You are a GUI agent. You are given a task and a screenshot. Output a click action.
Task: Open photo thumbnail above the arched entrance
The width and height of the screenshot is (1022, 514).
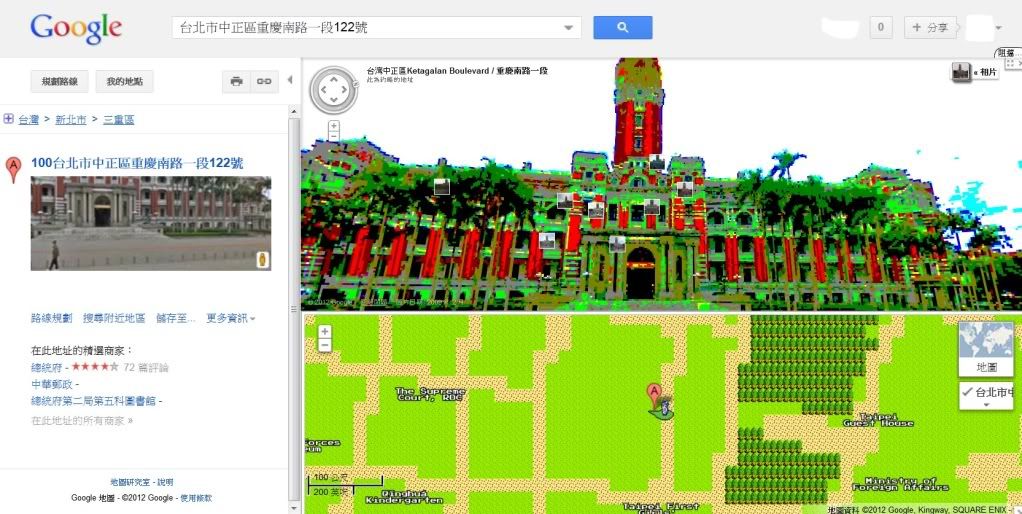[617, 244]
